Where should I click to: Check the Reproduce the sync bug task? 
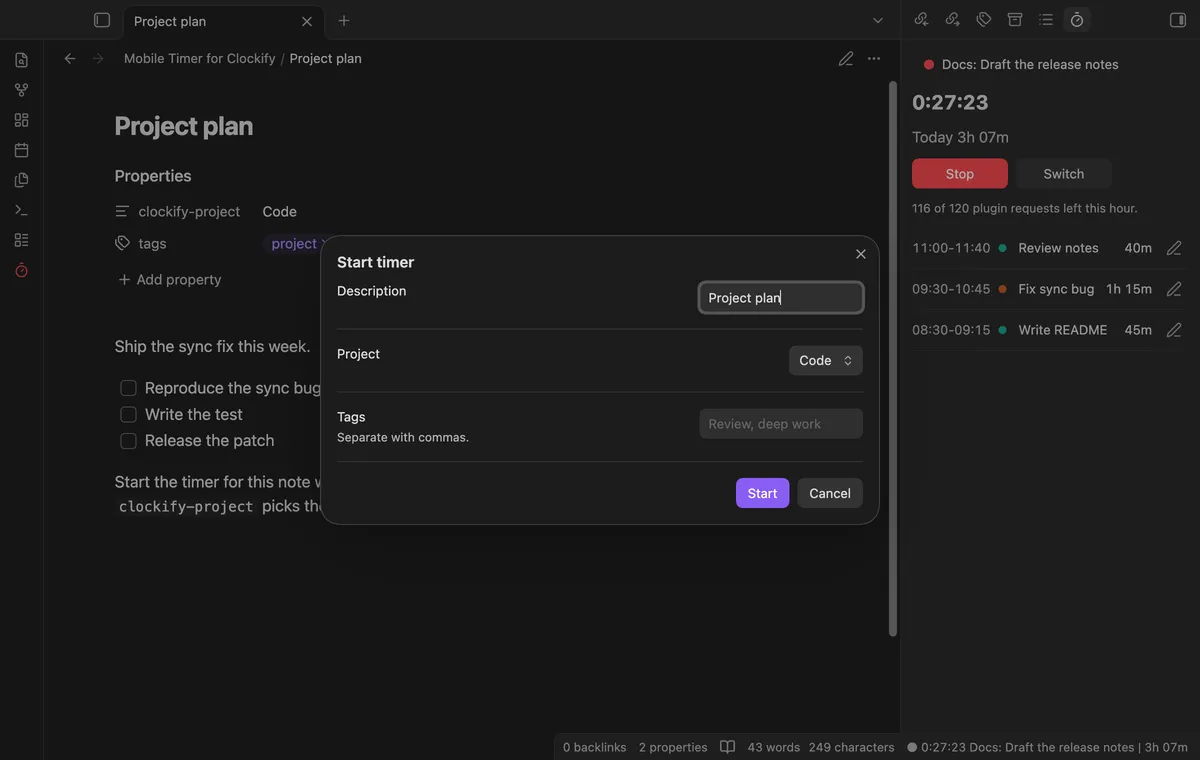(128, 388)
